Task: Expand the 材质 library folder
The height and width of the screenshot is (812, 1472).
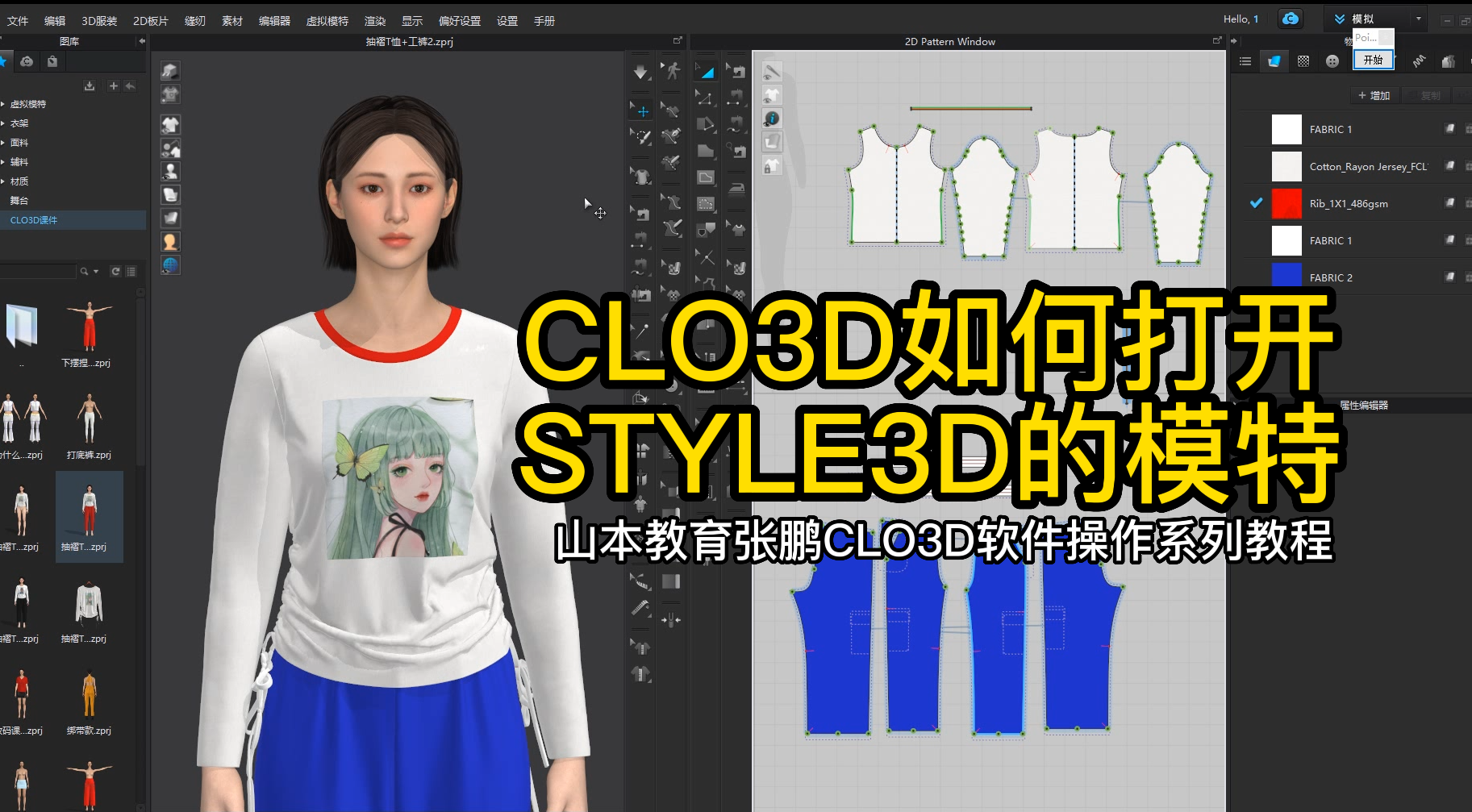Action: [x=3, y=181]
